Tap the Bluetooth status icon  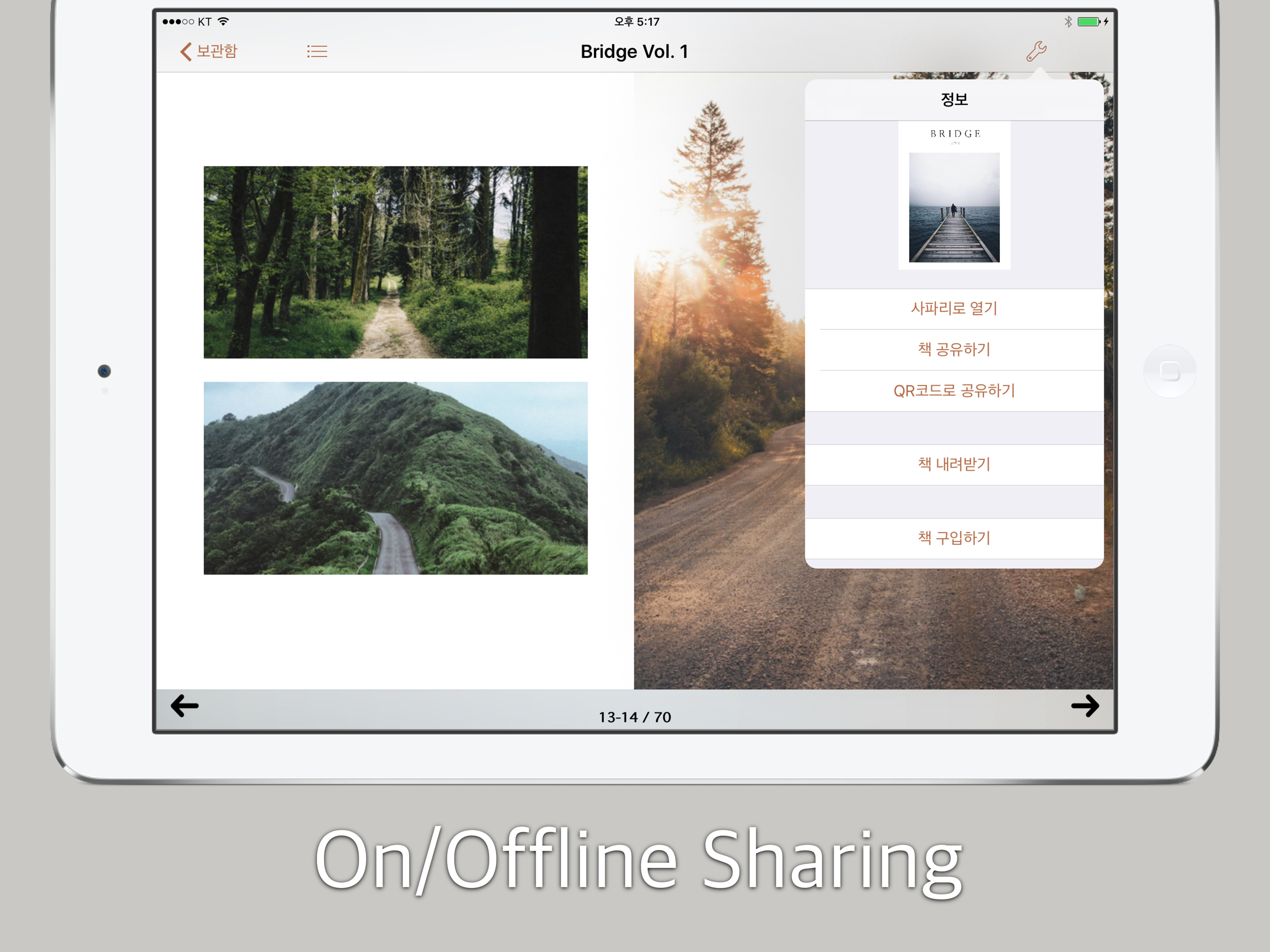point(1068,22)
